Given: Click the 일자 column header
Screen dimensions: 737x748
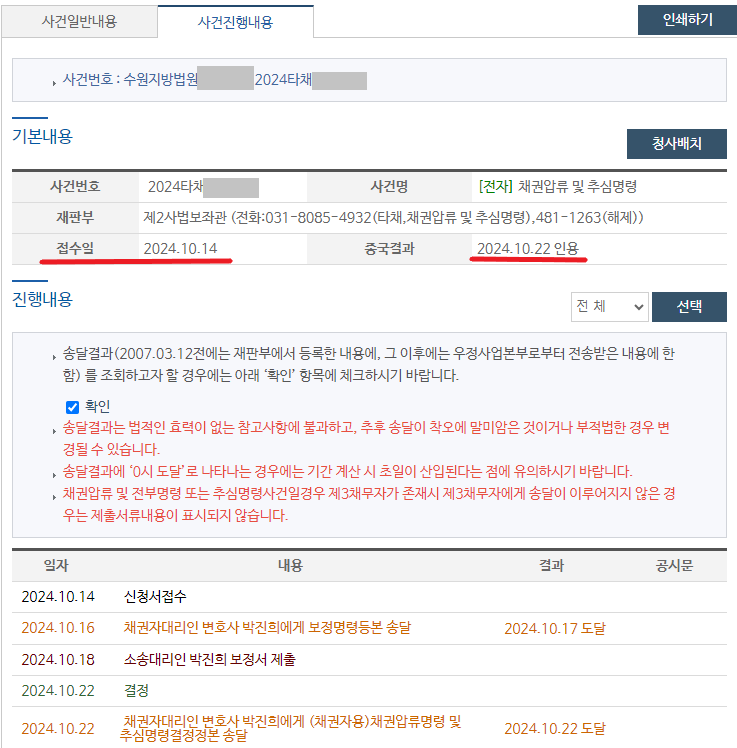Looking at the screenshot, I should (x=56, y=566).
